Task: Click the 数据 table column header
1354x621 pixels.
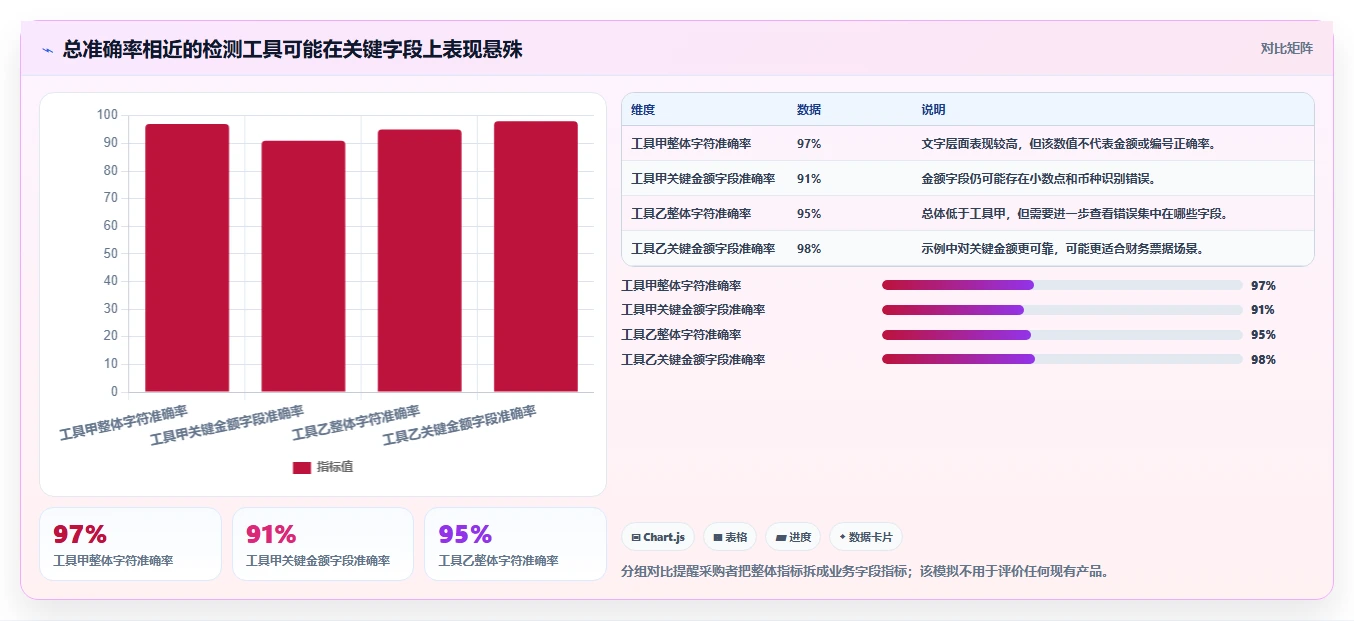Action: click(x=809, y=109)
